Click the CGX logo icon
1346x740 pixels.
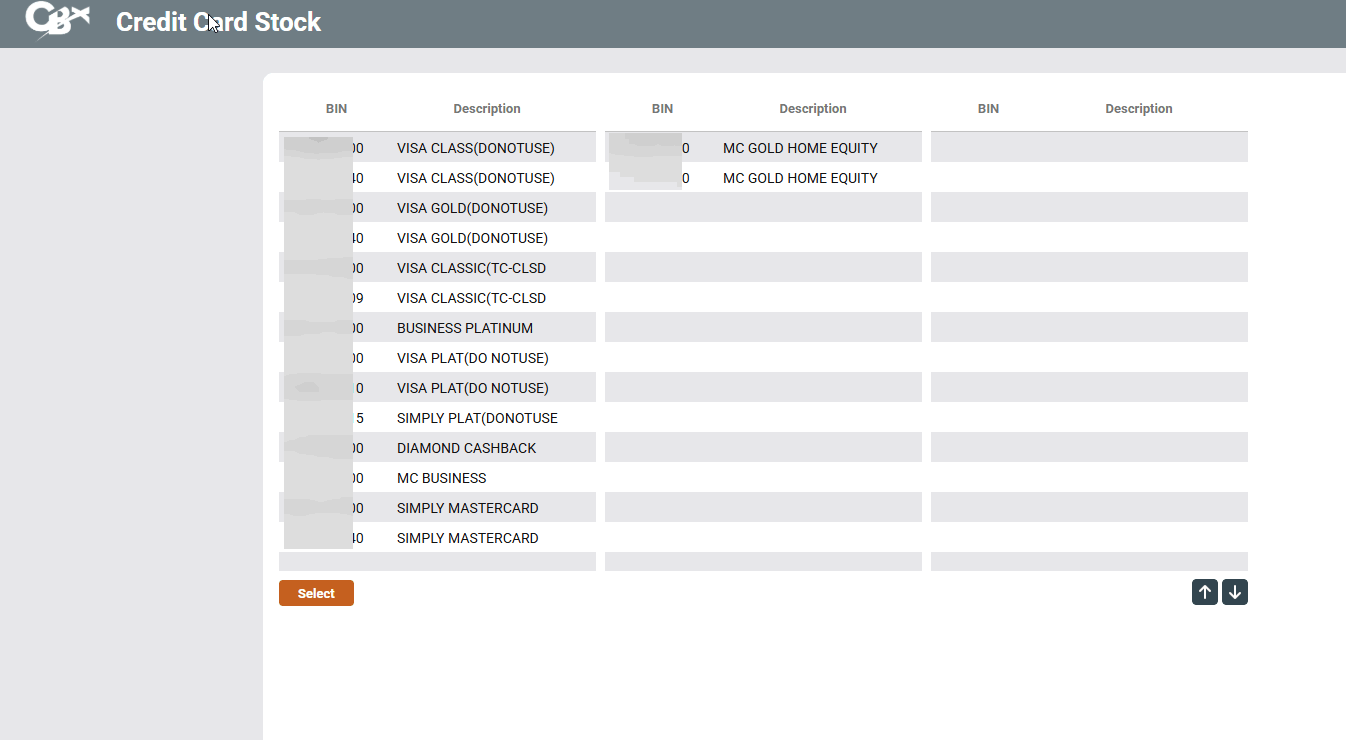point(57,21)
